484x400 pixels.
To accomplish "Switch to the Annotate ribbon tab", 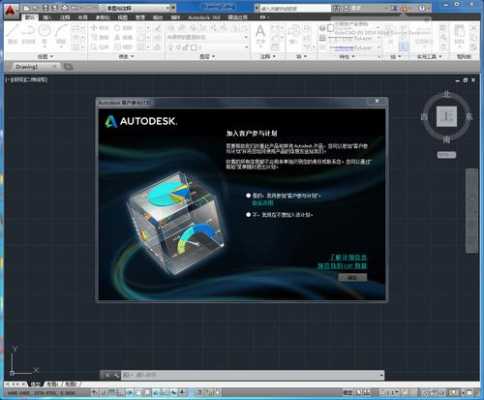I will [65, 17].
